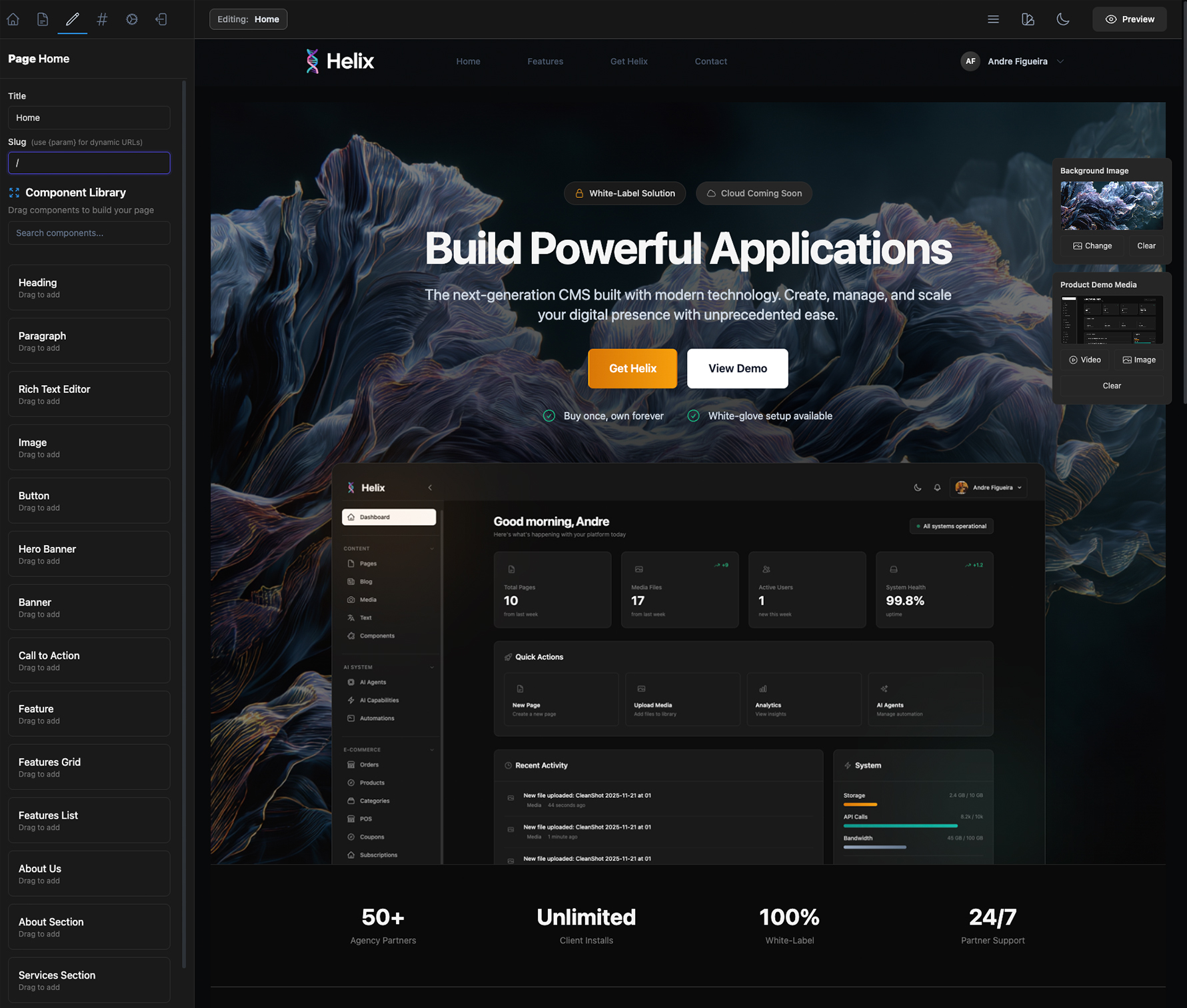1187x1008 pixels.
Task: Click the View Demo button
Action: click(x=738, y=368)
